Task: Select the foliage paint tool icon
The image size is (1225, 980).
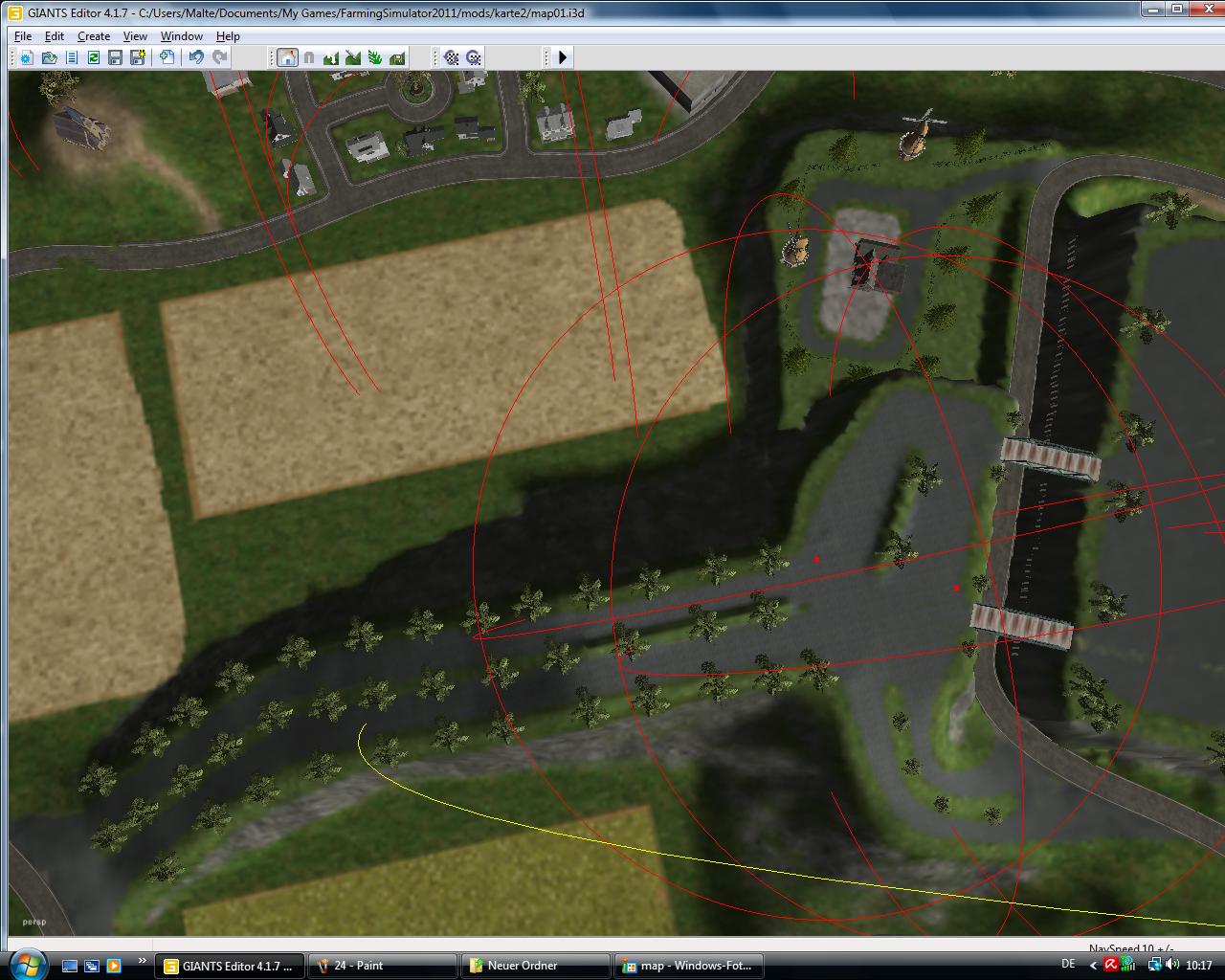Action: click(x=375, y=57)
